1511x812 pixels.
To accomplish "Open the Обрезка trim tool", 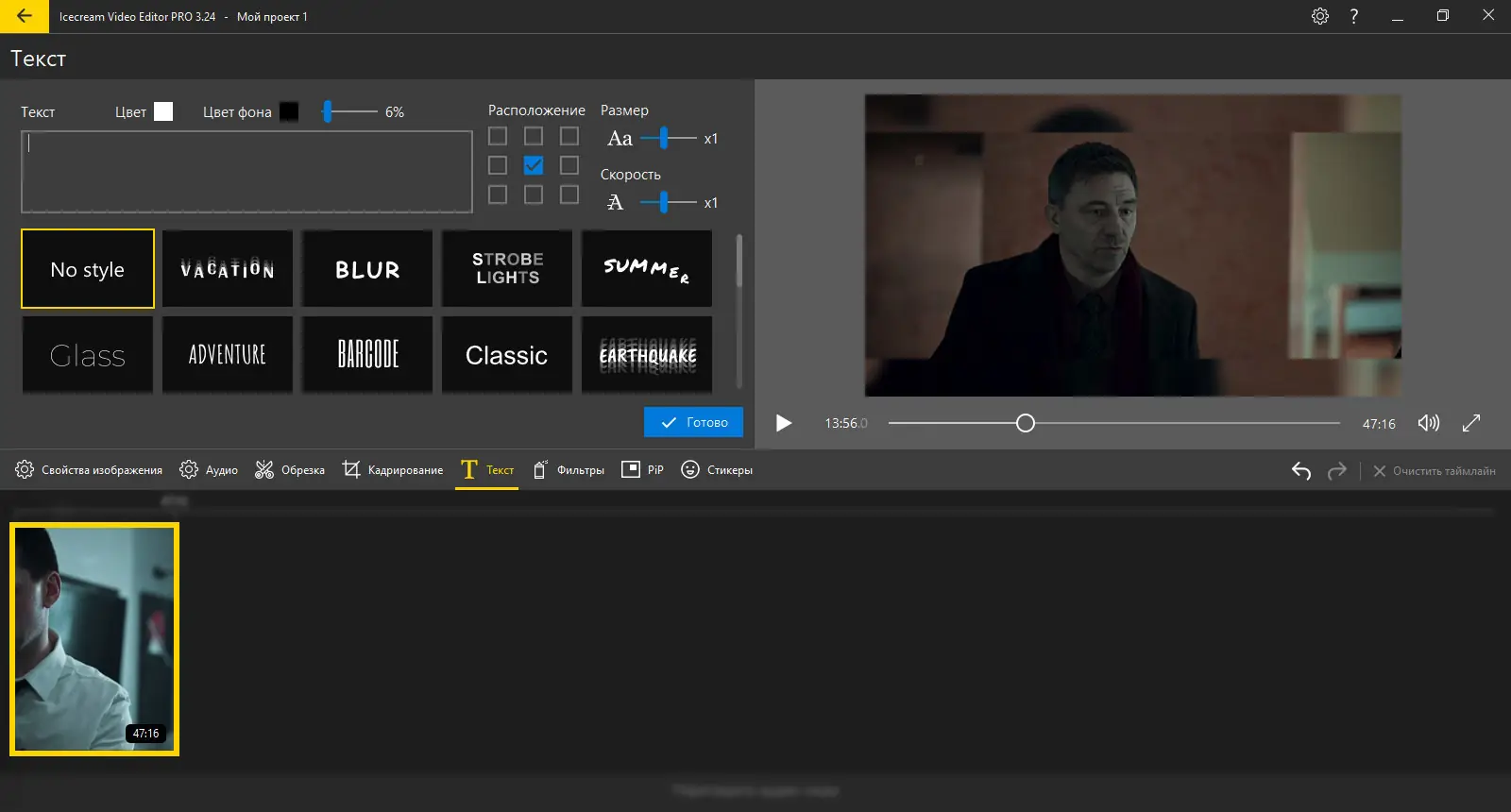I will point(290,469).
